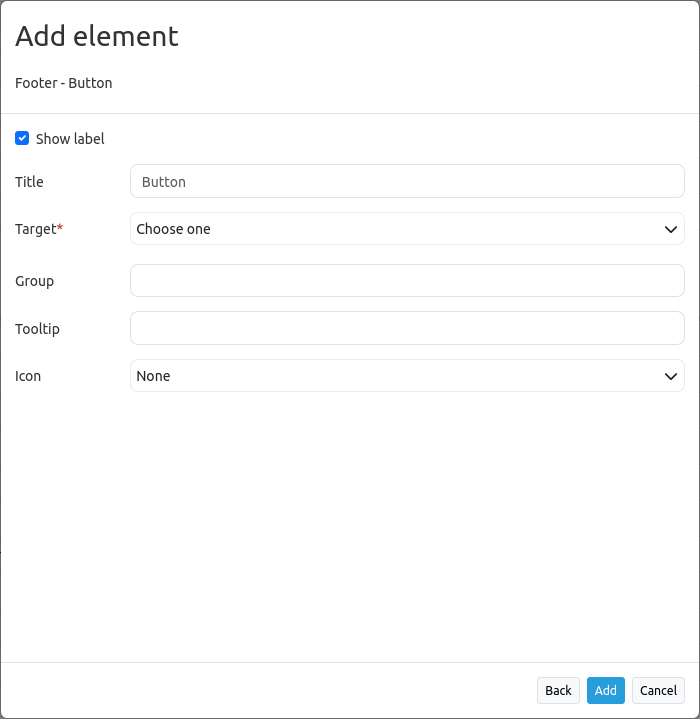Screen dimensions: 700x719
Task: Click the blue Add button
Action: coord(605,690)
